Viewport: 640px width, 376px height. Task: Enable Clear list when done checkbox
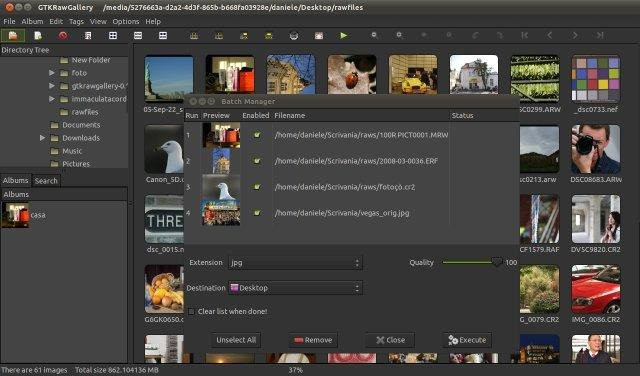[191, 311]
